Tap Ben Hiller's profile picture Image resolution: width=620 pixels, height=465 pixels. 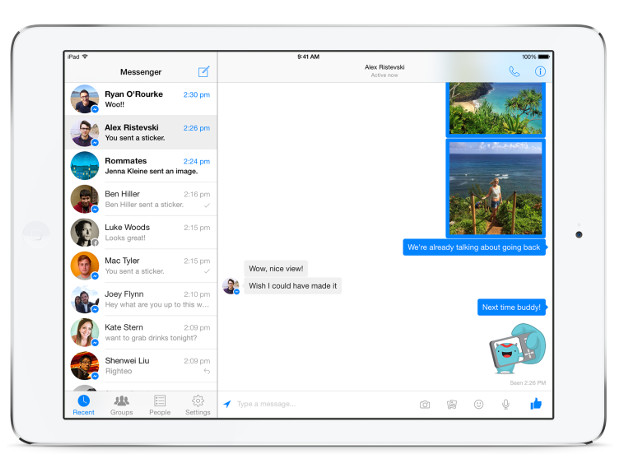coord(85,199)
